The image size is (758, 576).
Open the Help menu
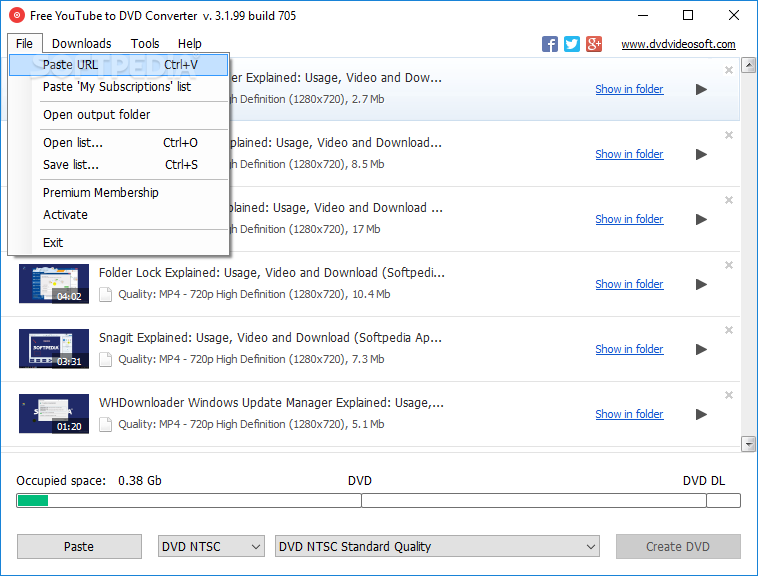tap(190, 43)
